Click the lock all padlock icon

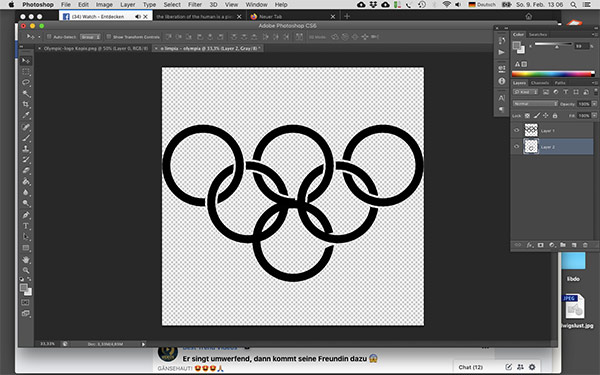[x=555, y=116]
